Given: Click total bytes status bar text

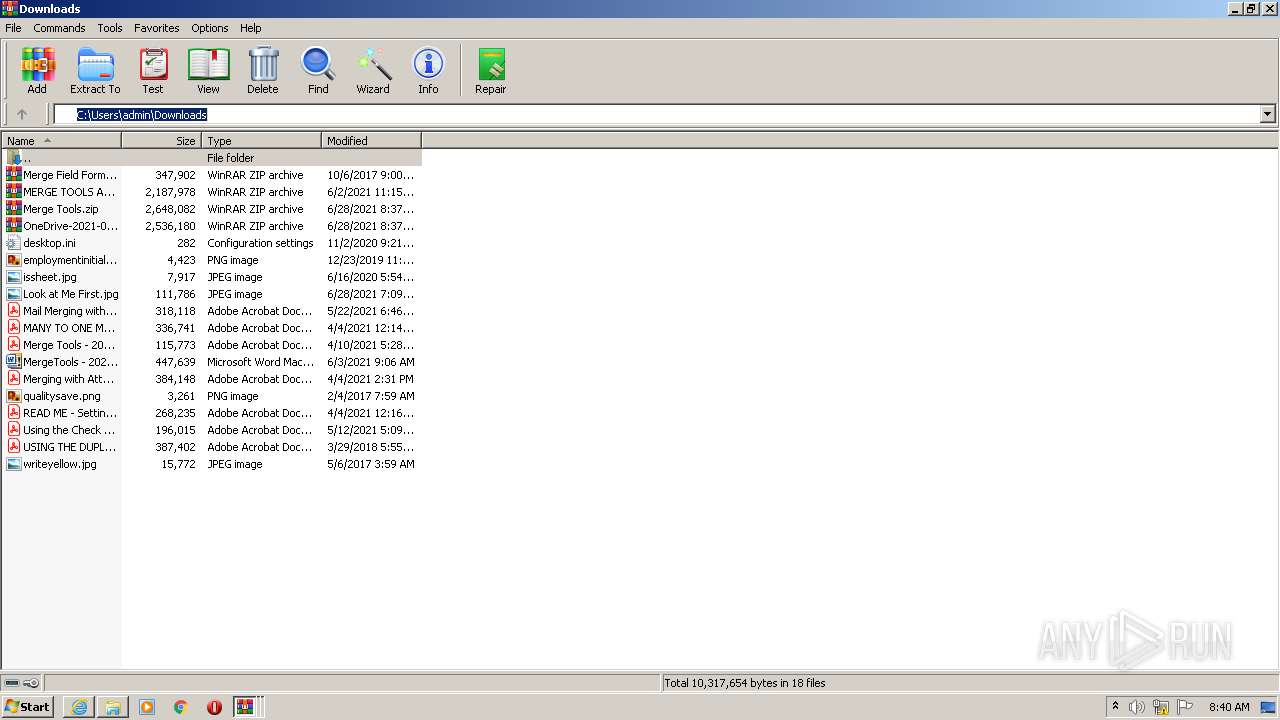Looking at the screenshot, I should point(745,683).
